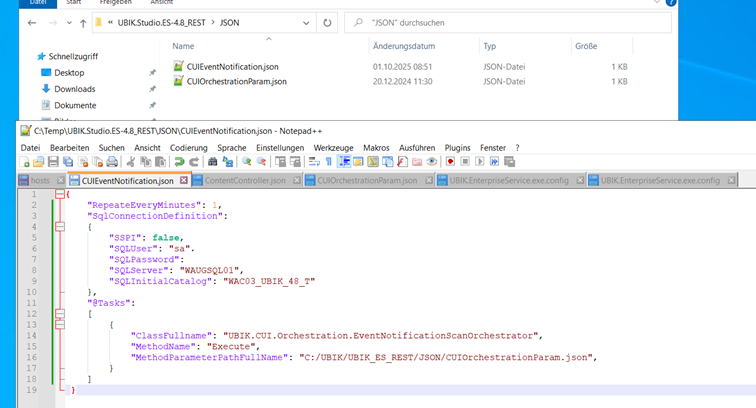
Task: Click the Save file toolbar icon
Action: [x=53, y=161]
